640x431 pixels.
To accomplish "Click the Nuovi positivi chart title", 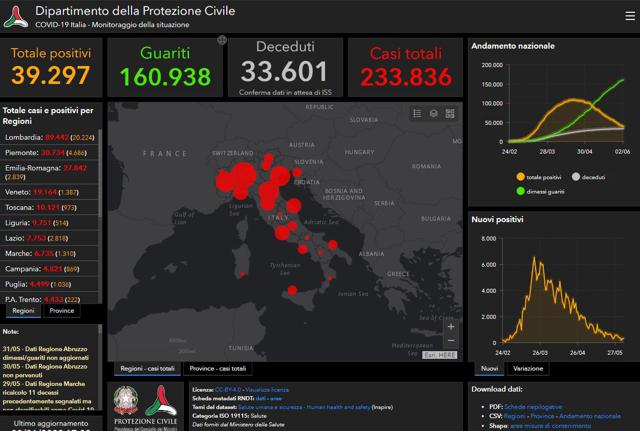I will [497, 219].
